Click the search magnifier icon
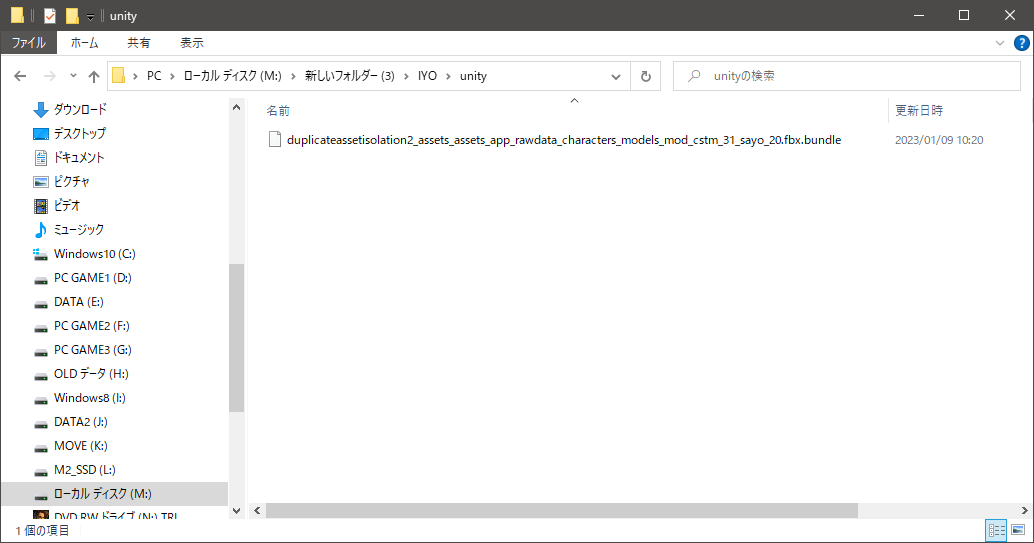 (x=694, y=77)
